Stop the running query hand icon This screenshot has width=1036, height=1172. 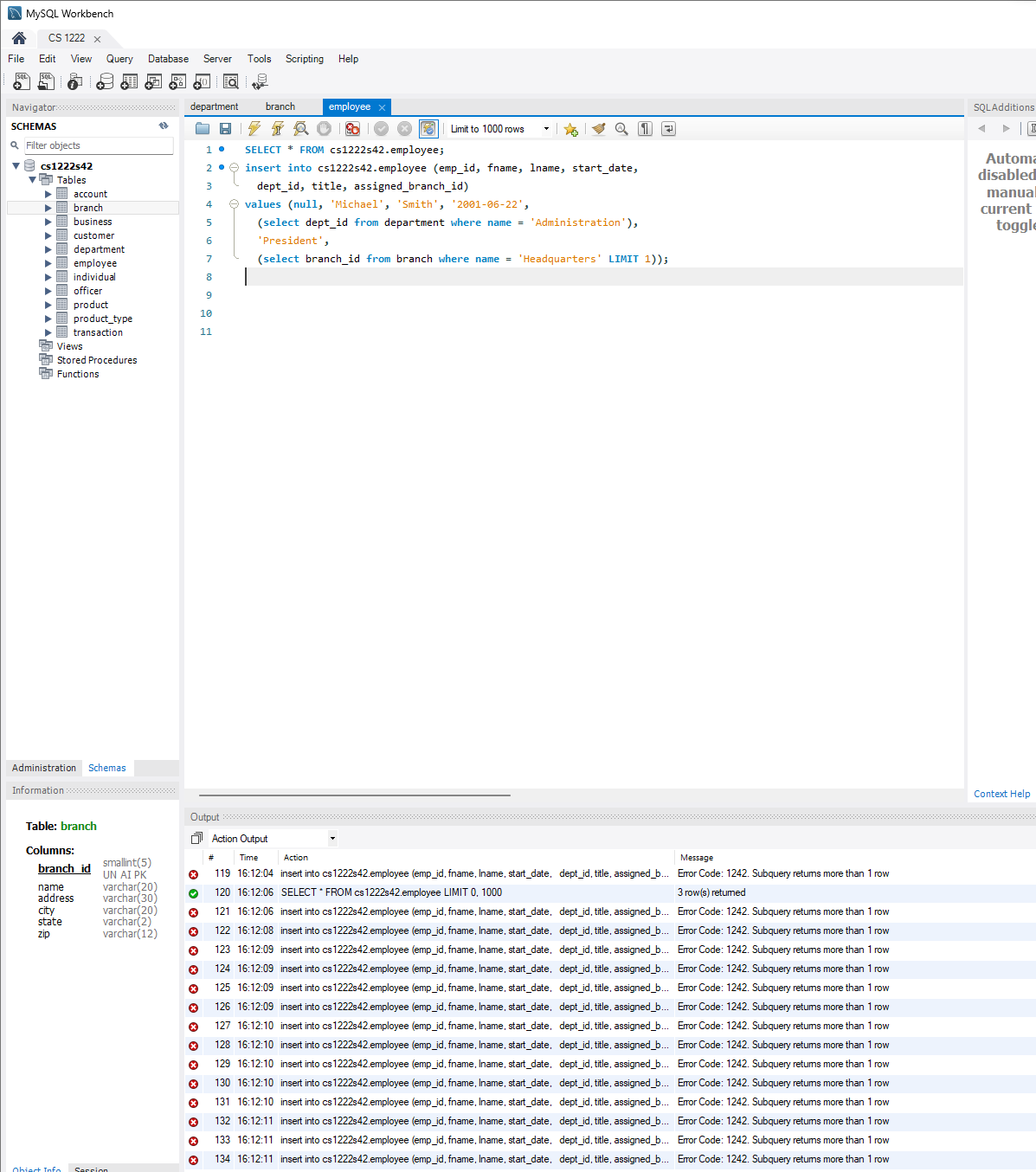pyautogui.click(x=324, y=129)
